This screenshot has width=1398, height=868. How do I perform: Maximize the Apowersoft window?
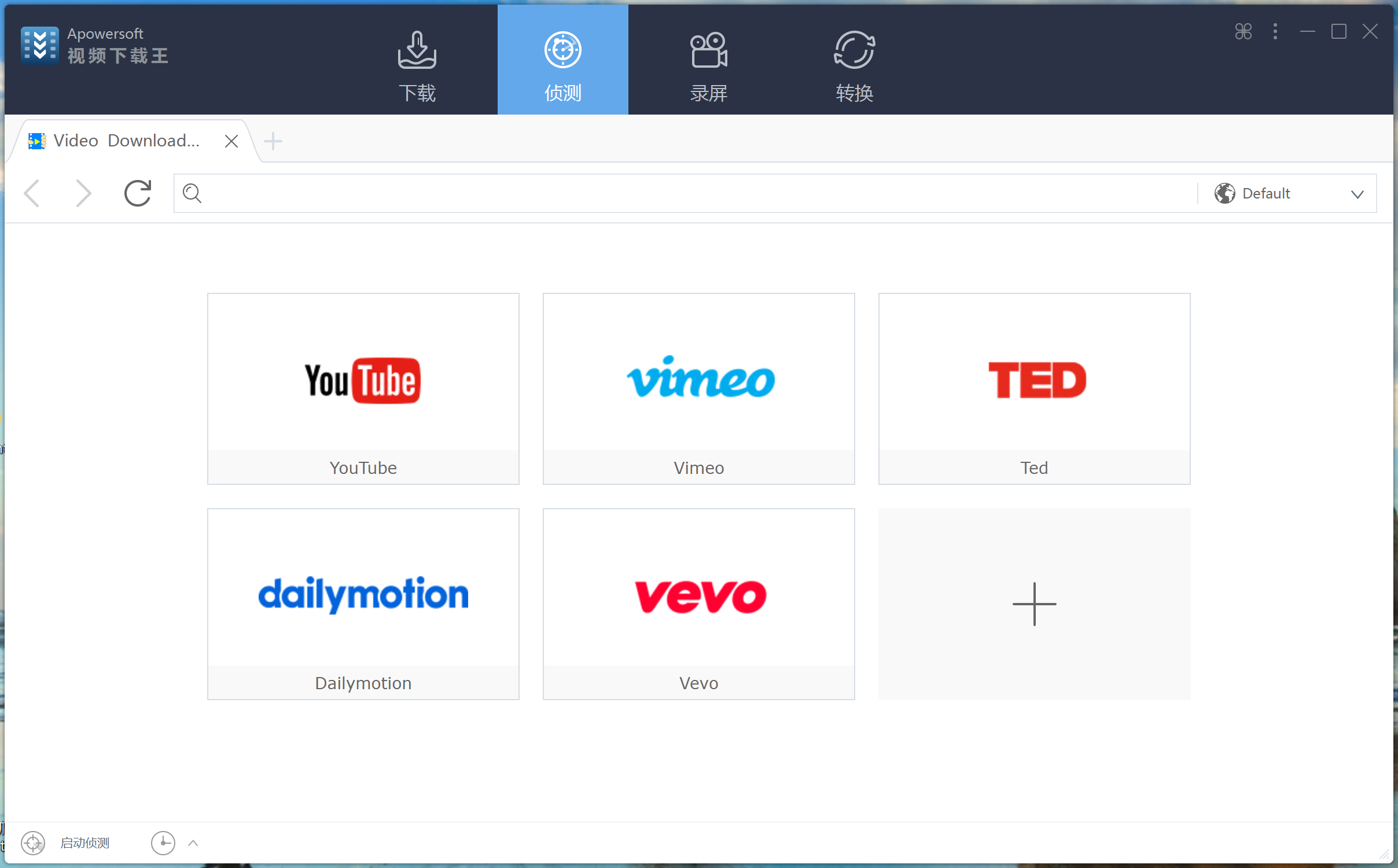pos(1339,31)
